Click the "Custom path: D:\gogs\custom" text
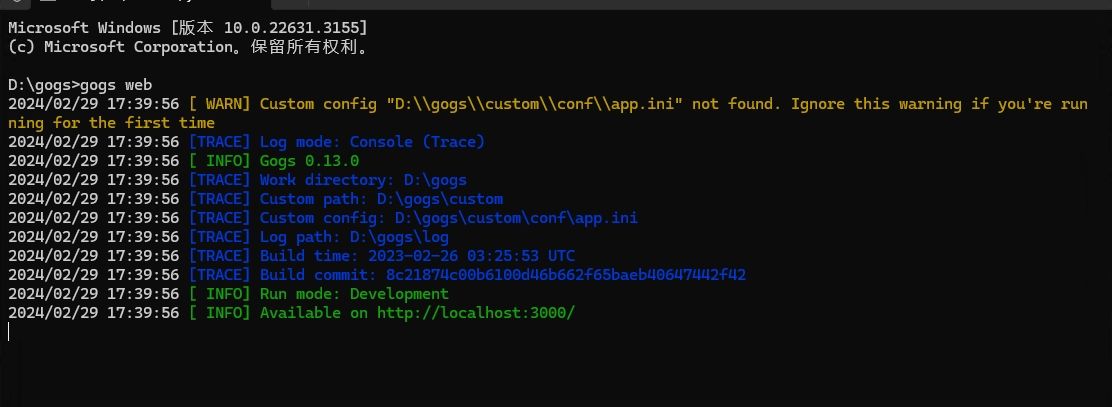The width and height of the screenshot is (1112, 407). point(381,199)
